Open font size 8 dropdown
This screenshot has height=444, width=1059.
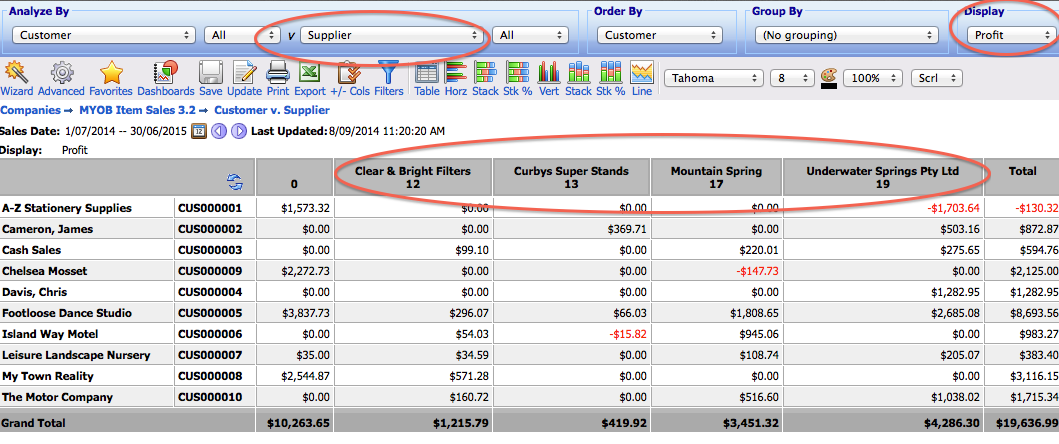792,78
